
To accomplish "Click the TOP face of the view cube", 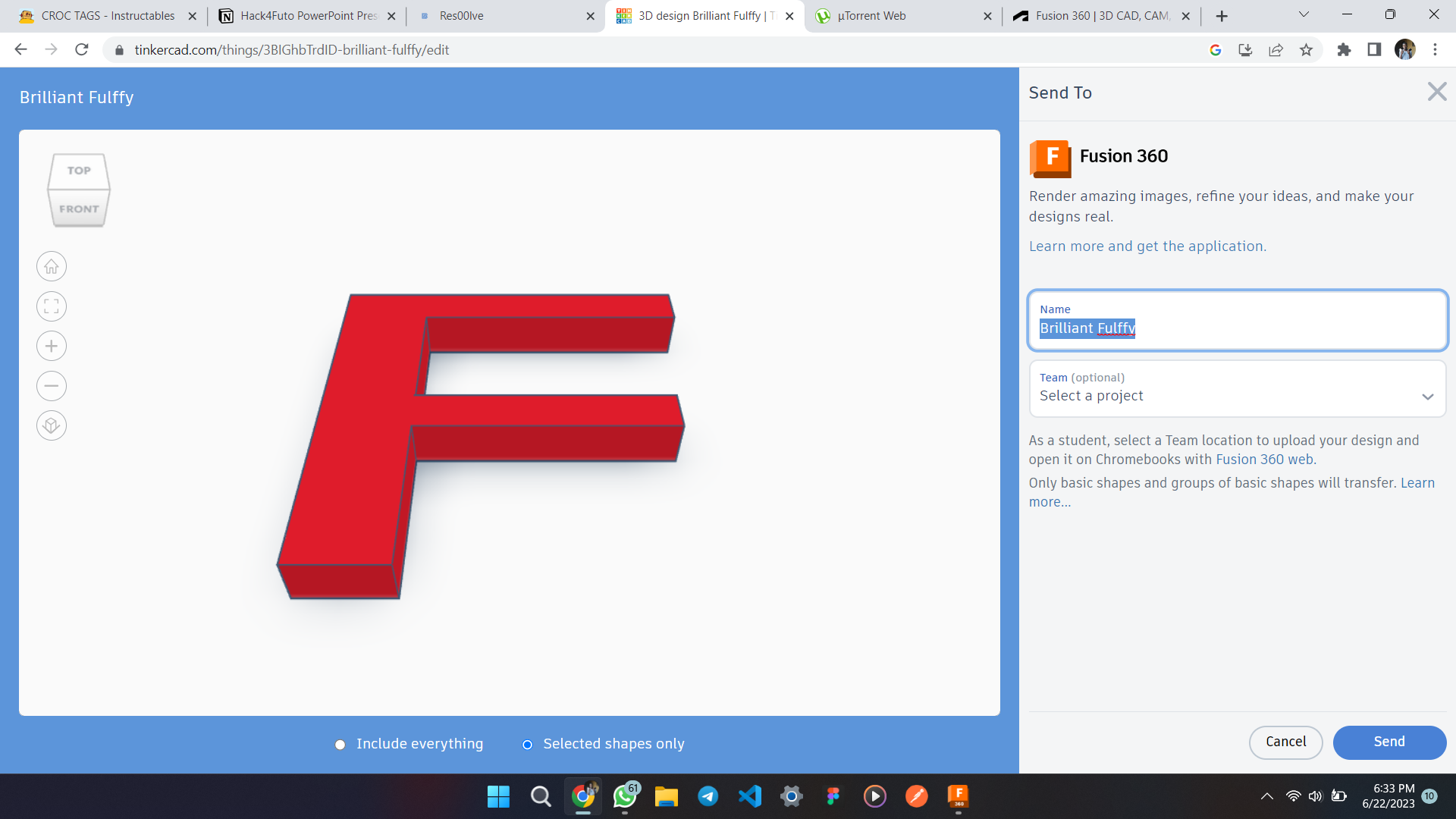I will click(x=78, y=170).
